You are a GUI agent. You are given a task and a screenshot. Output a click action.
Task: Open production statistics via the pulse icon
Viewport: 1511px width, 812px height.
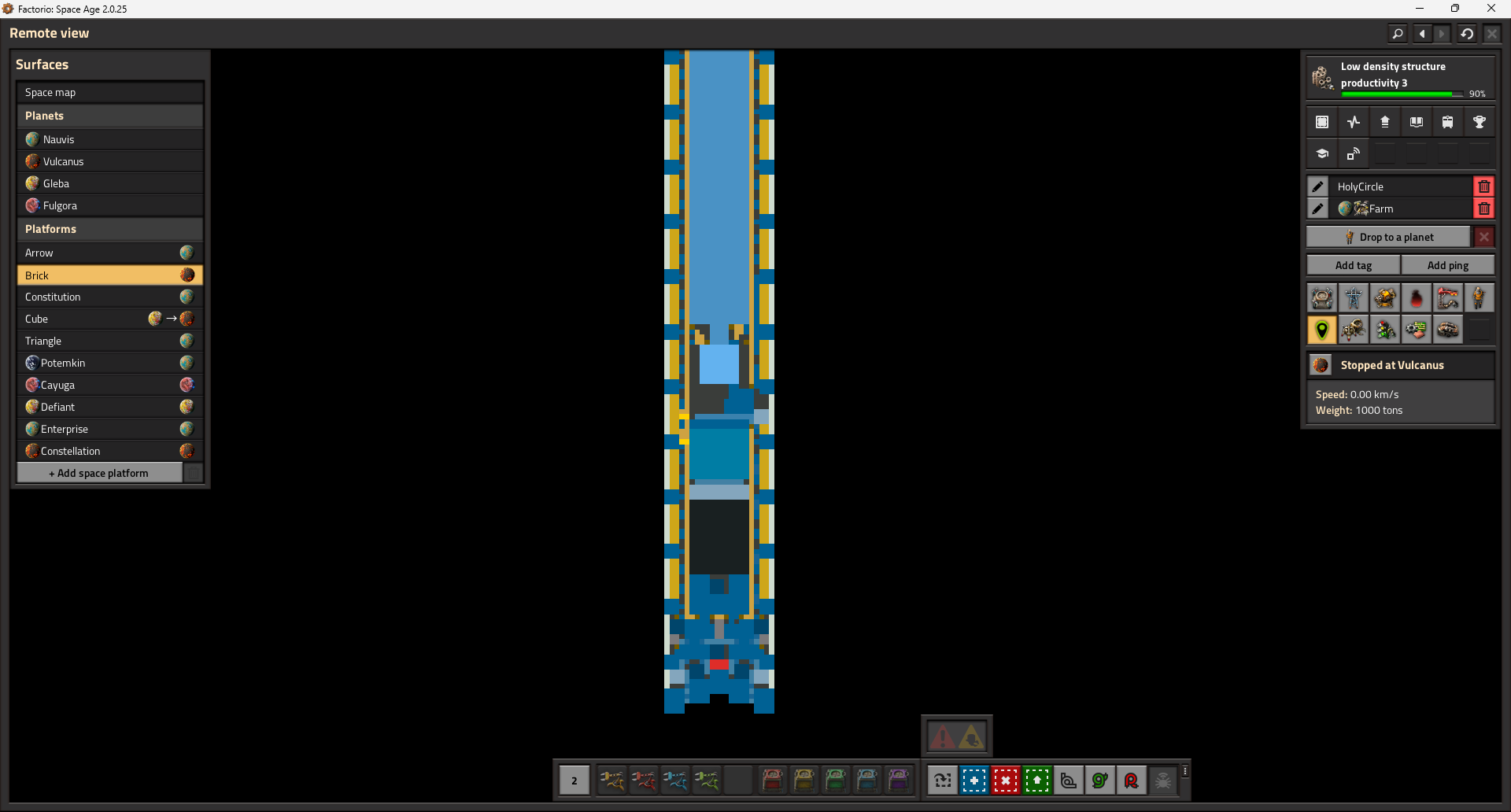(x=1353, y=122)
